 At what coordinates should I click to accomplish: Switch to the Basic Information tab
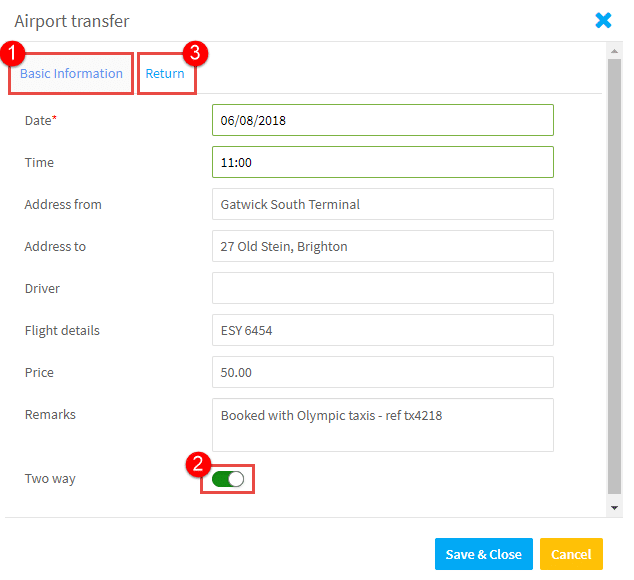[71, 74]
